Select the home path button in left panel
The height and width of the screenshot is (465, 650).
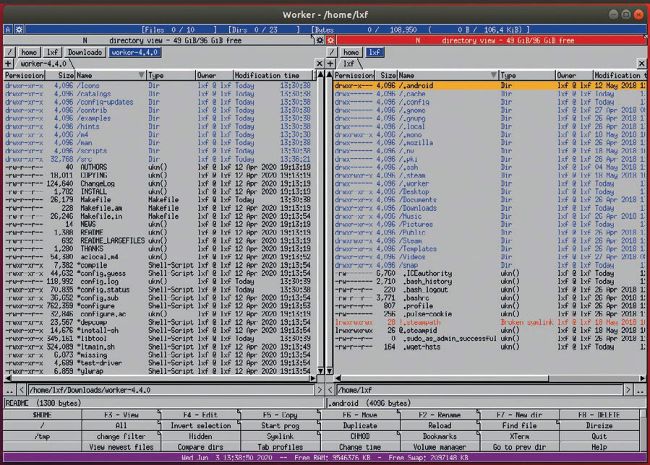click(29, 52)
